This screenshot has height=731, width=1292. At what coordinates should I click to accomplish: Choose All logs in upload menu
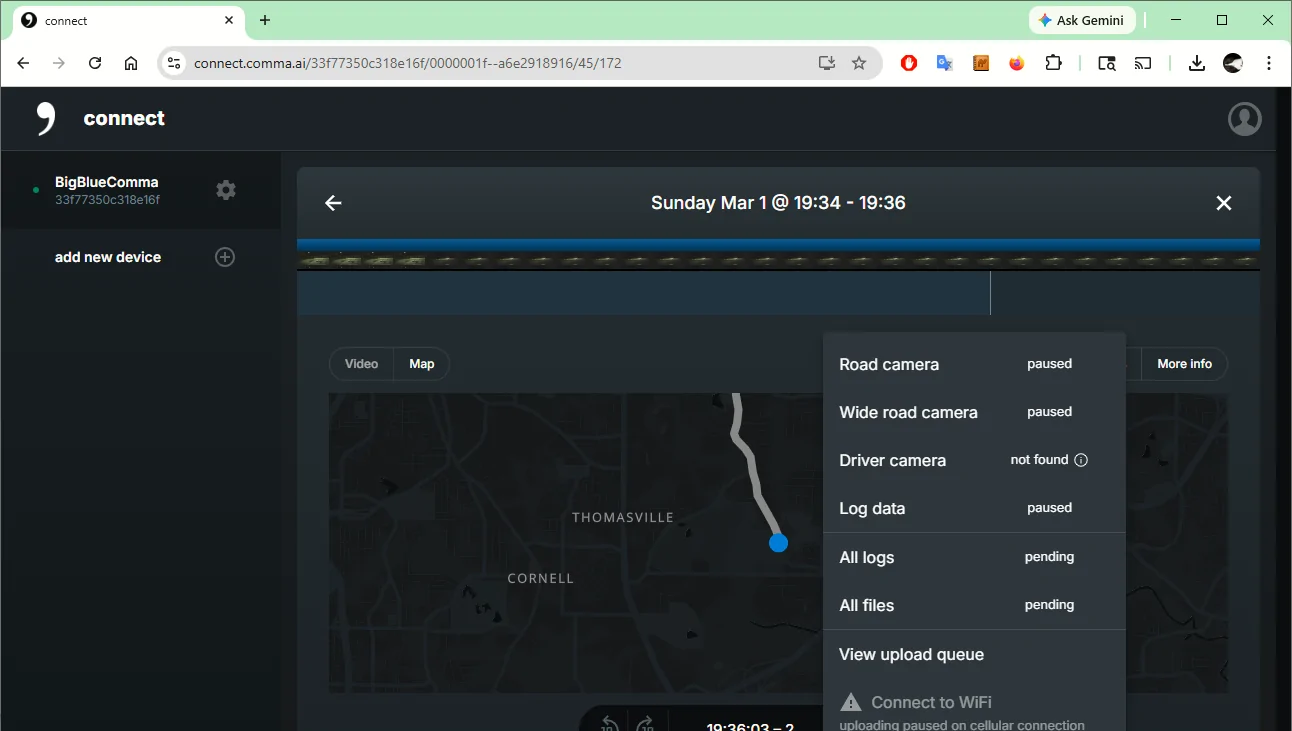point(867,558)
